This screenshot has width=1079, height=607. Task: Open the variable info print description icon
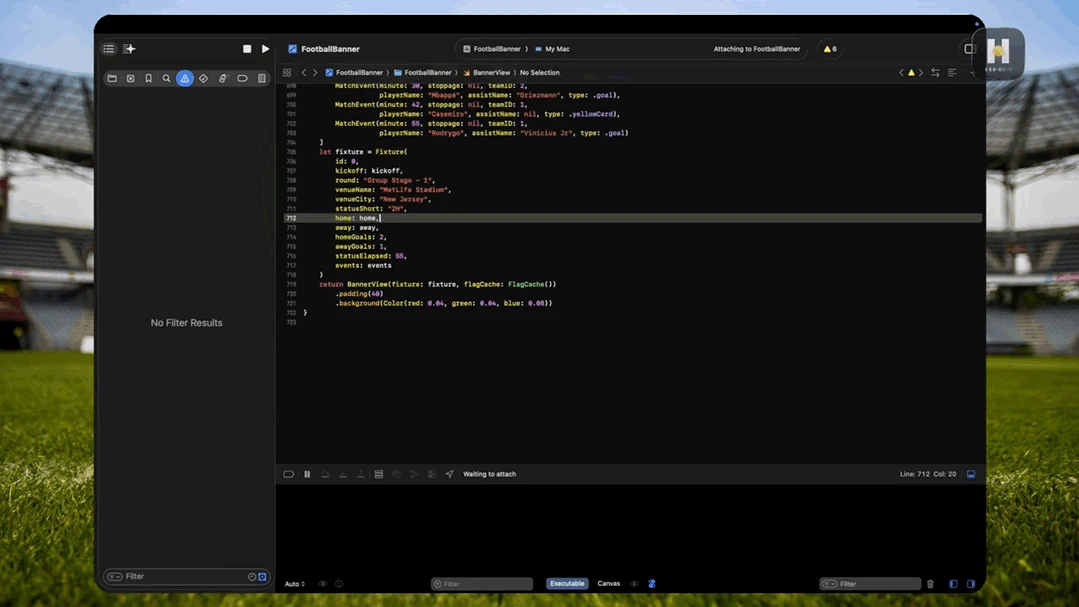pyautogui.click(x=339, y=584)
